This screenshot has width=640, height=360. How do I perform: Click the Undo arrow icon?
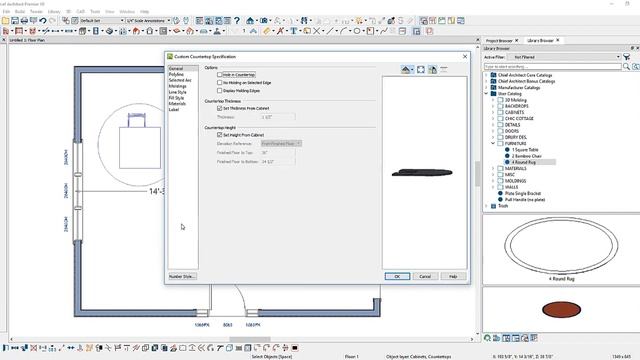pyautogui.click(x=42, y=20)
